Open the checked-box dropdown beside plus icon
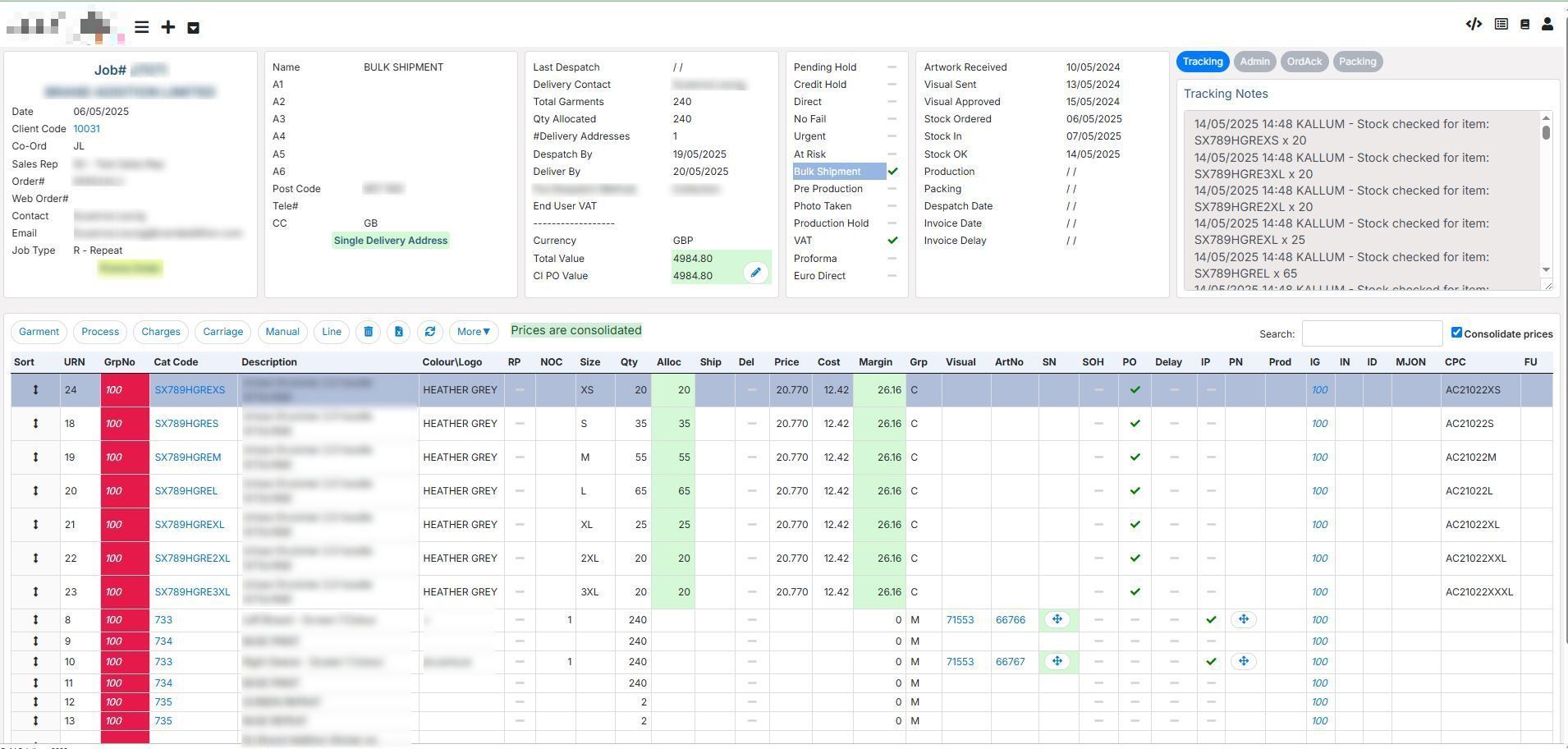The image size is (1568, 749). tap(193, 28)
